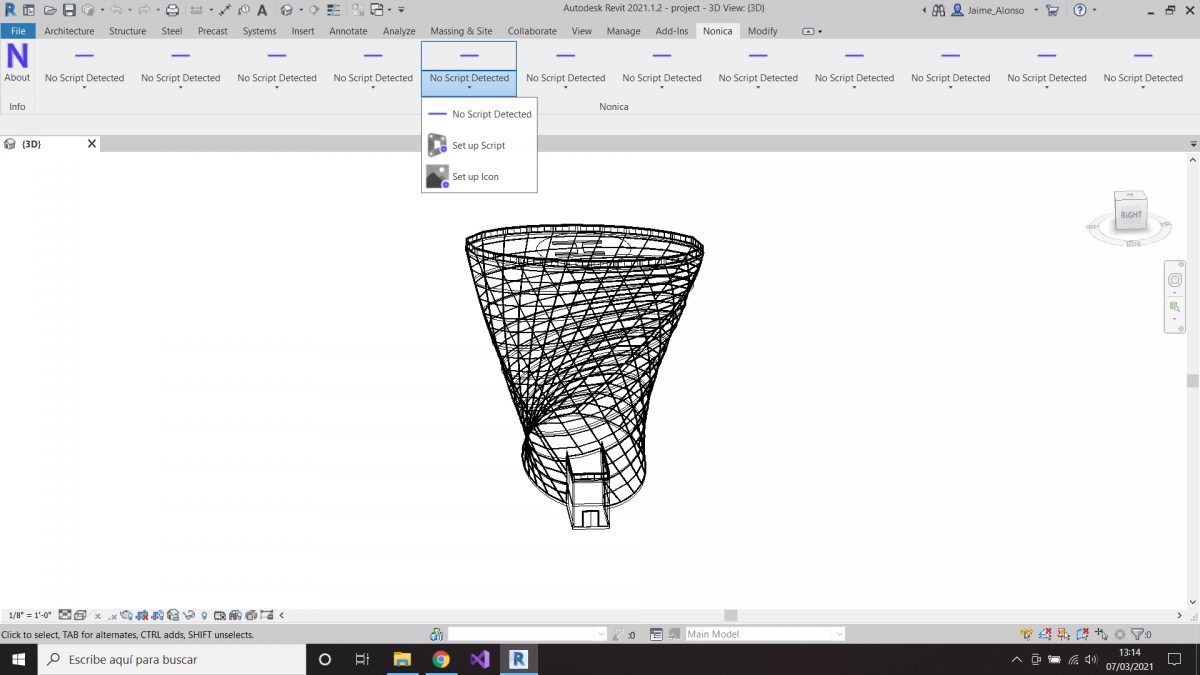1200x675 pixels.
Task: Click "Set up Script" in the Nonica dropdown
Action: [478, 145]
